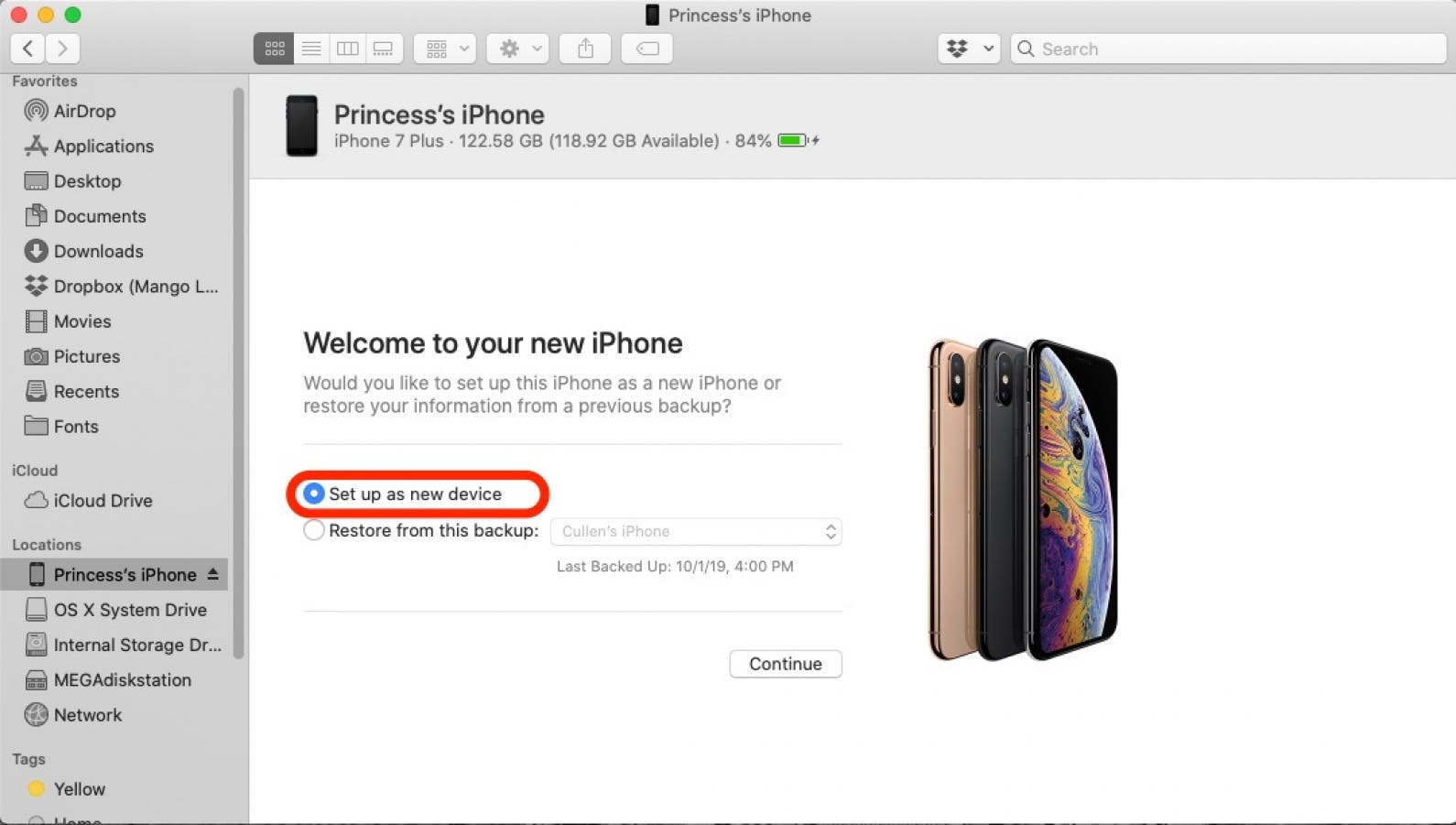Screen dimensions: 1456x825
Task: Click the Share toolbar icon
Action: click(x=585, y=49)
